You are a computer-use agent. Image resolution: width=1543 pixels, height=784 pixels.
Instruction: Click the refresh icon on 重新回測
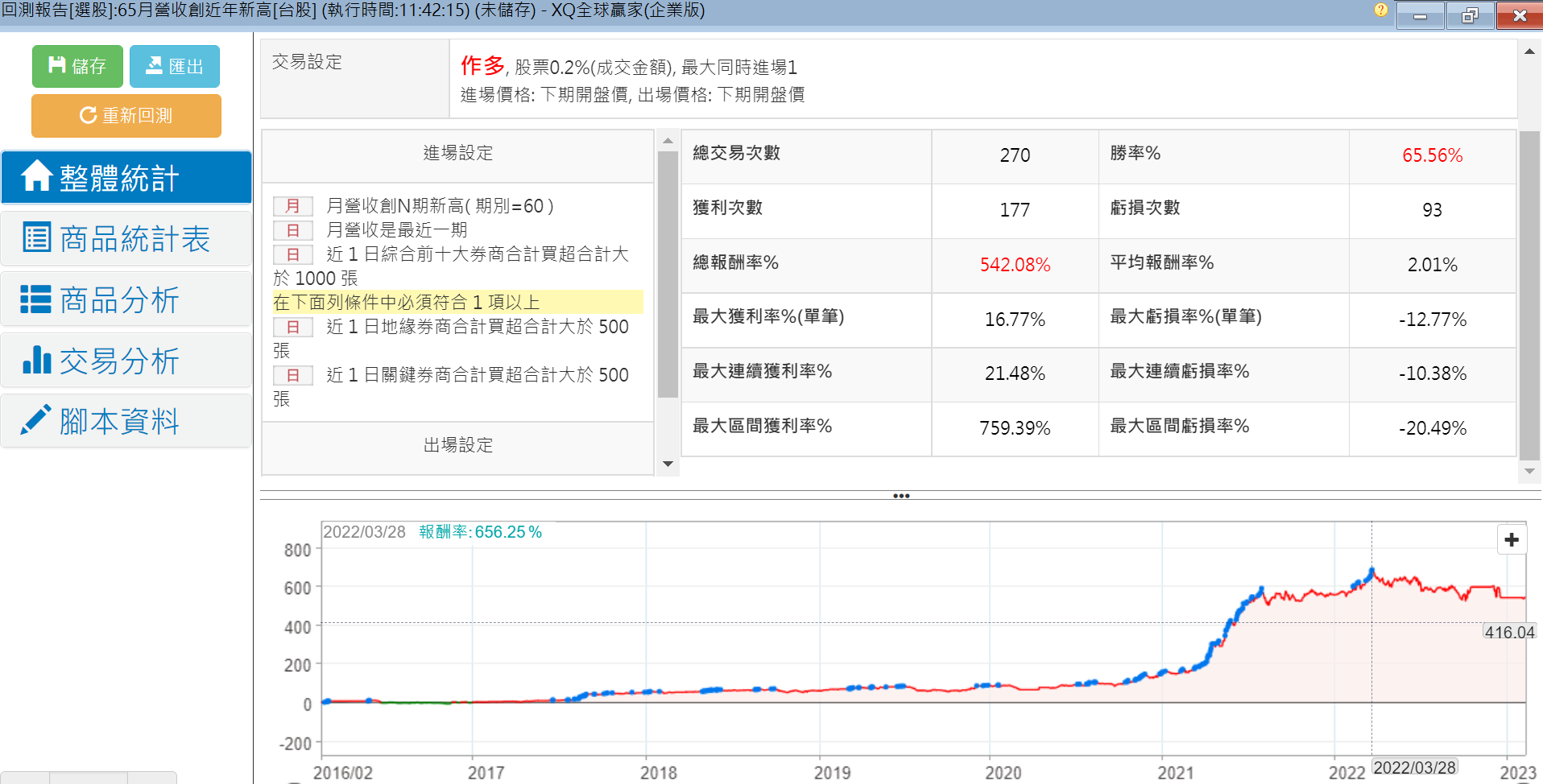(x=88, y=115)
